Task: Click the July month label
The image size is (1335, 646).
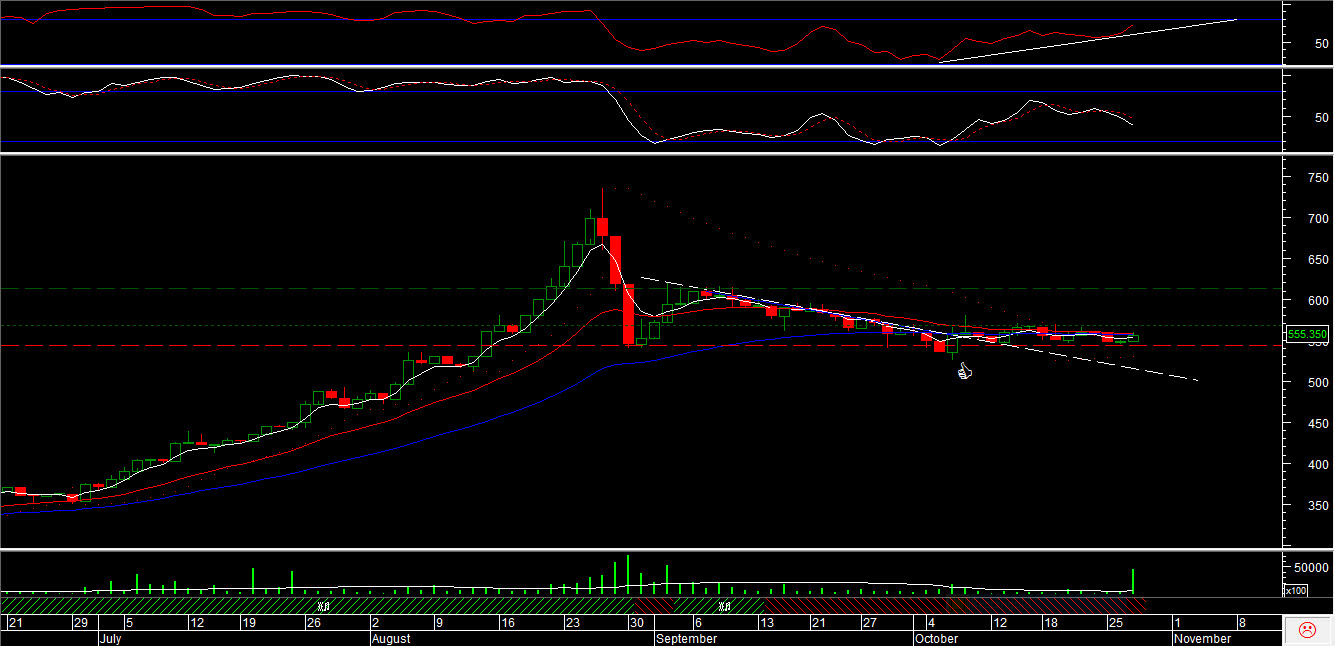Action: 110,638
